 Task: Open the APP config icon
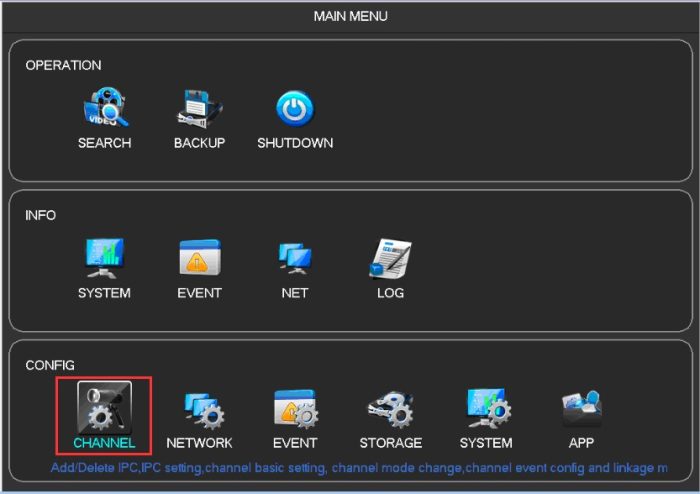click(x=581, y=409)
